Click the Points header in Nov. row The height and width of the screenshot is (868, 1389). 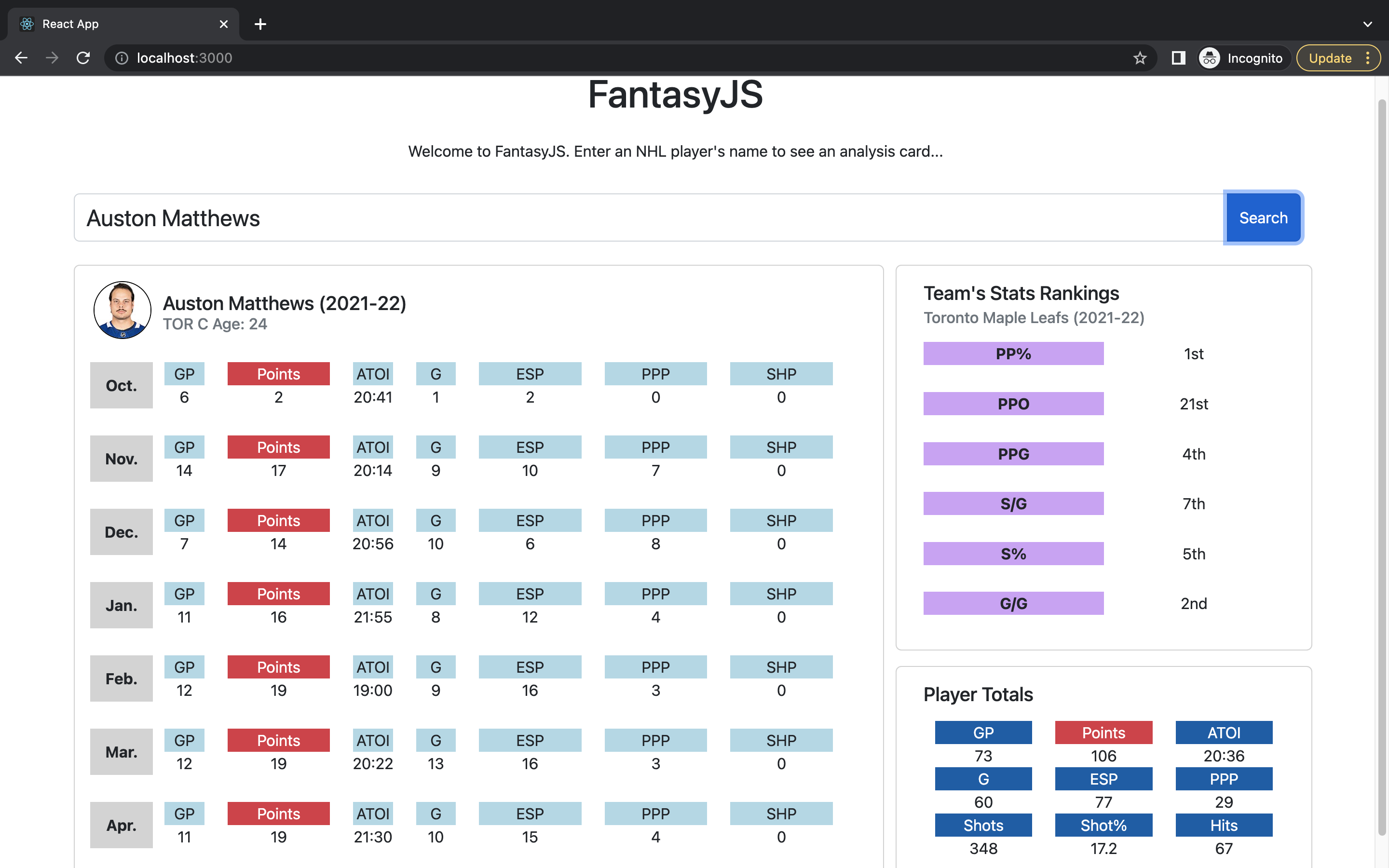pos(278,447)
